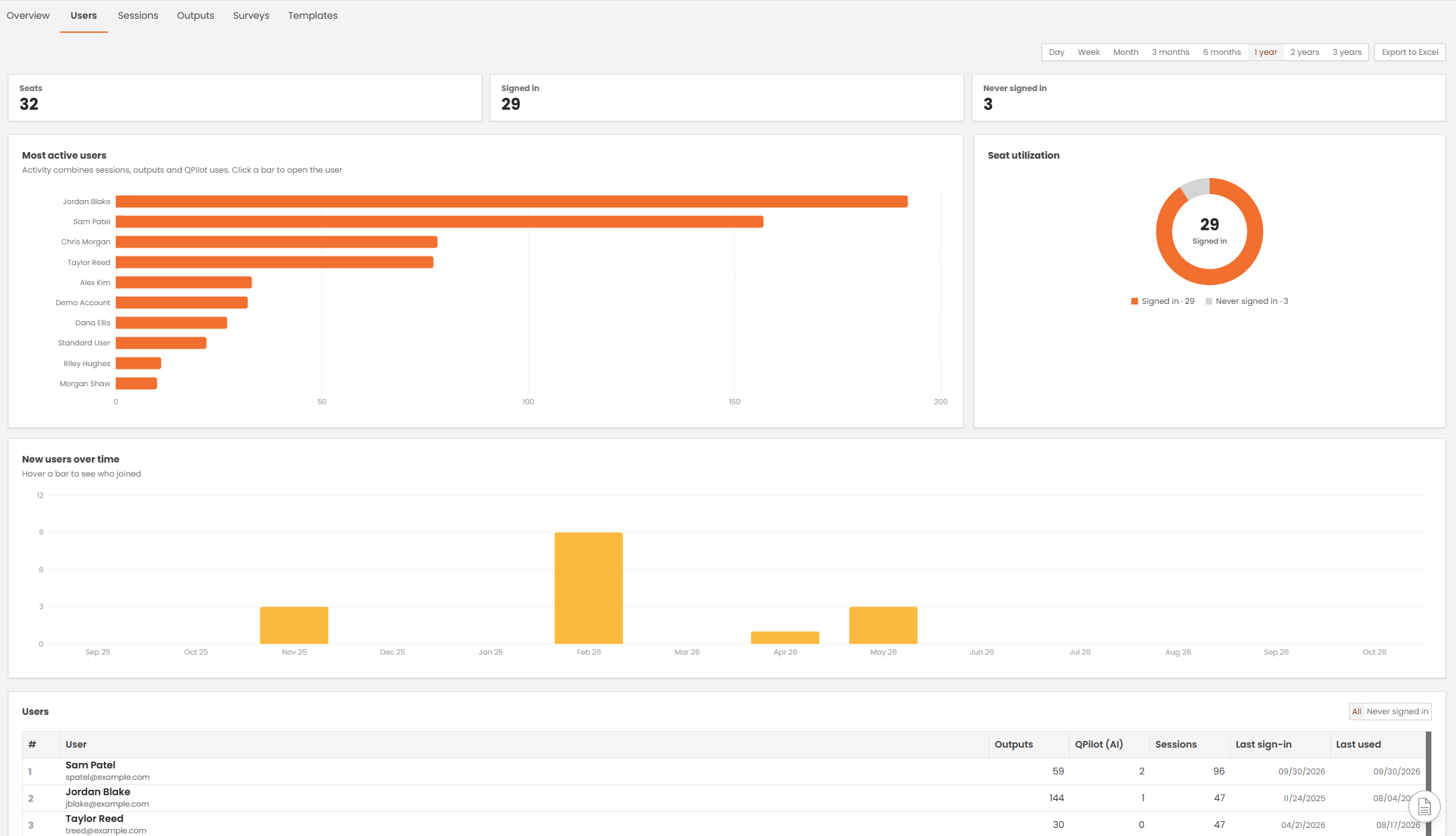This screenshot has height=836, width=1456.
Task: Toggle 'Never signed in · 3' legend swatch
Action: [1209, 301]
